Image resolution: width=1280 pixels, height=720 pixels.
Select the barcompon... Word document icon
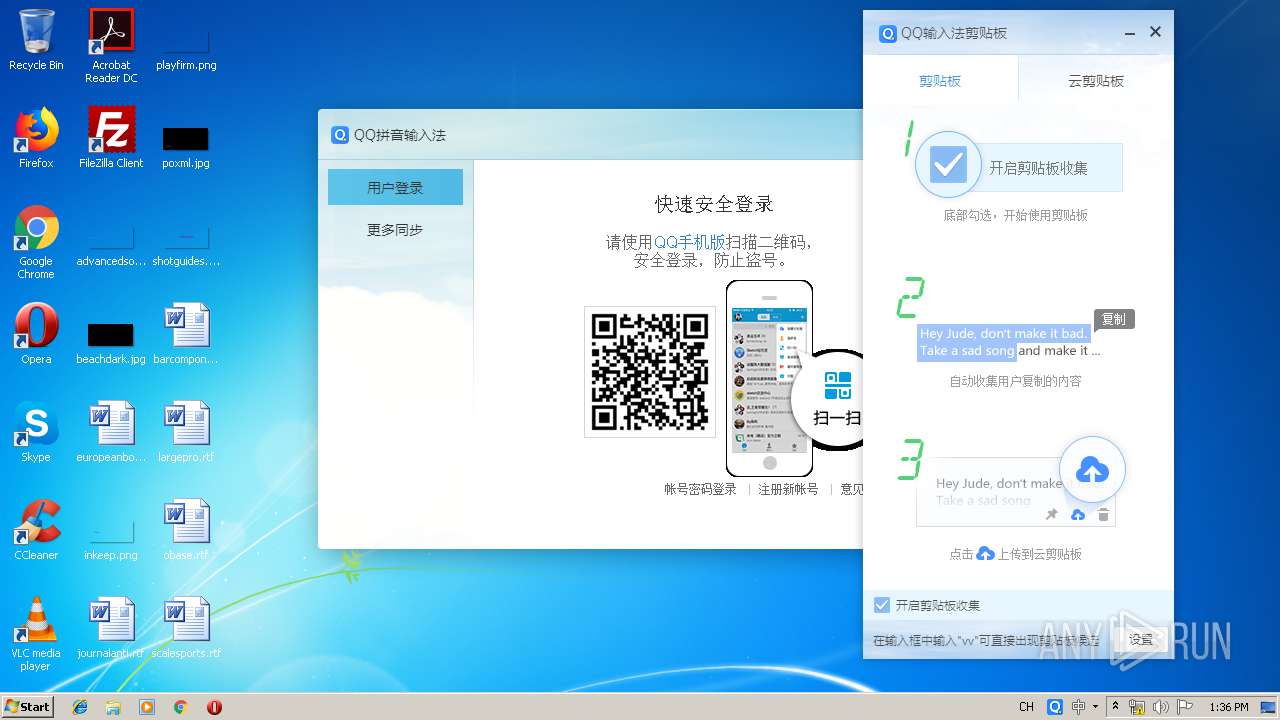pyautogui.click(x=186, y=334)
